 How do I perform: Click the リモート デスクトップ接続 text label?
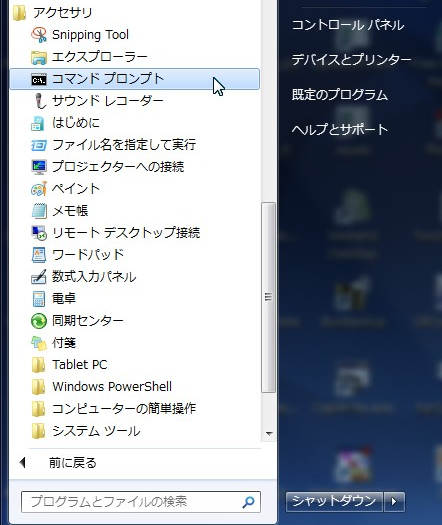126,233
